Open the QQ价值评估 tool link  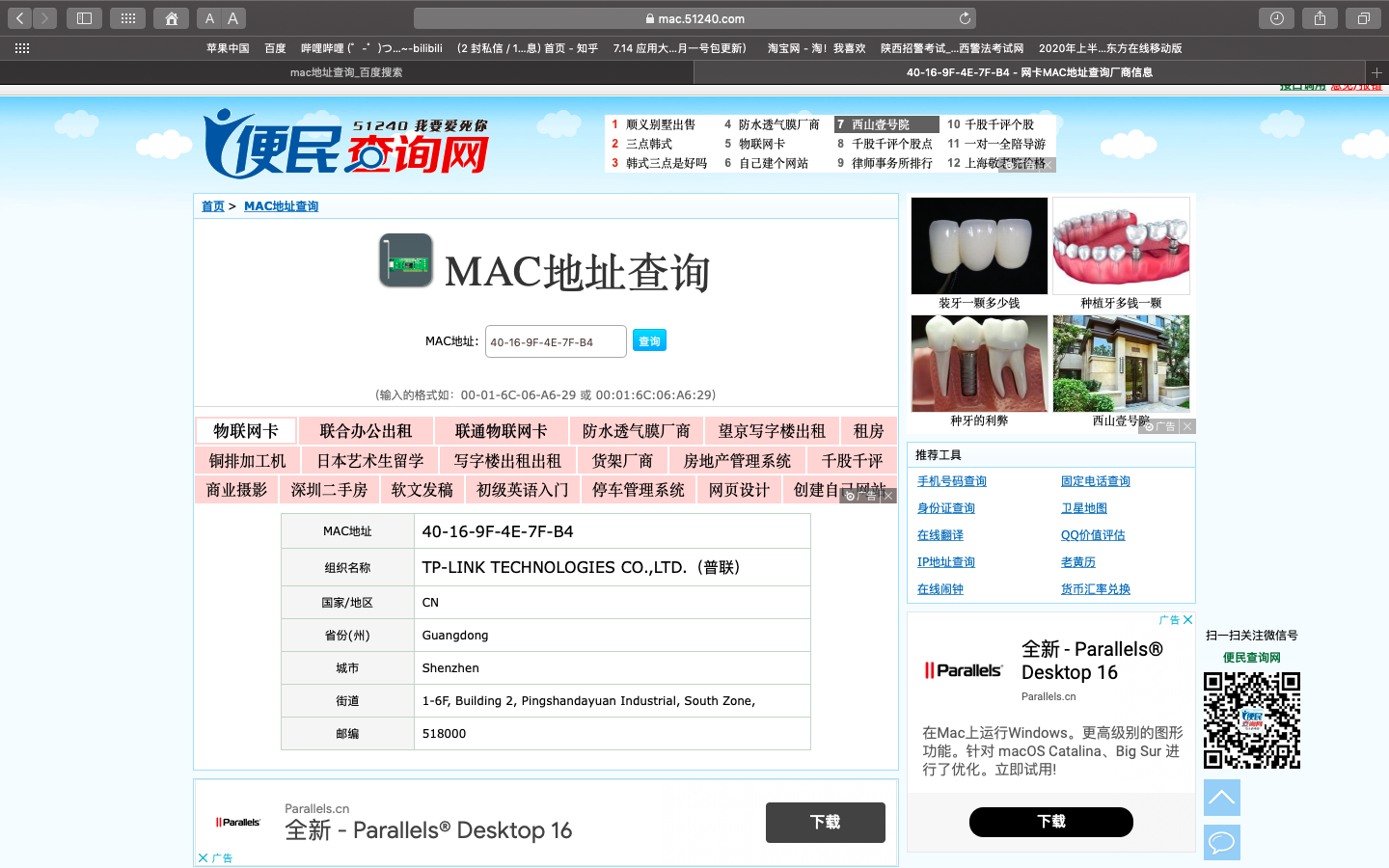coord(1093,535)
